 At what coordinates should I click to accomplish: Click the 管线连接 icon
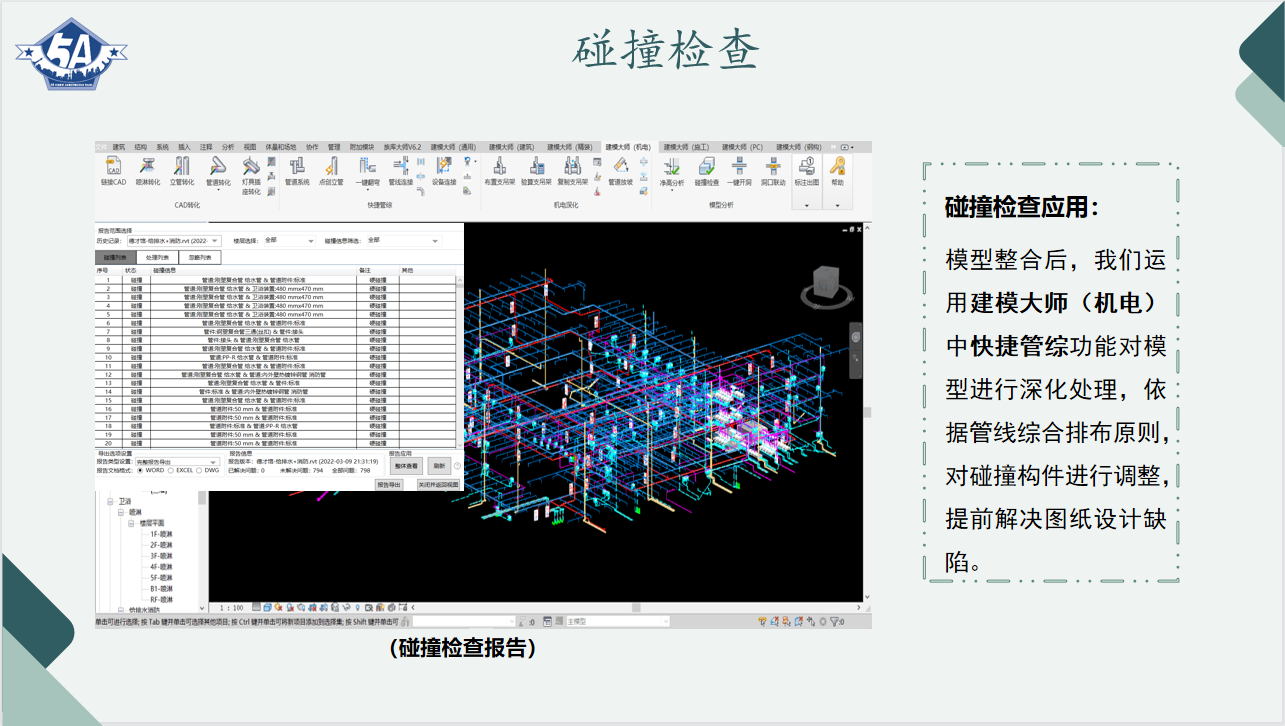point(400,170)
